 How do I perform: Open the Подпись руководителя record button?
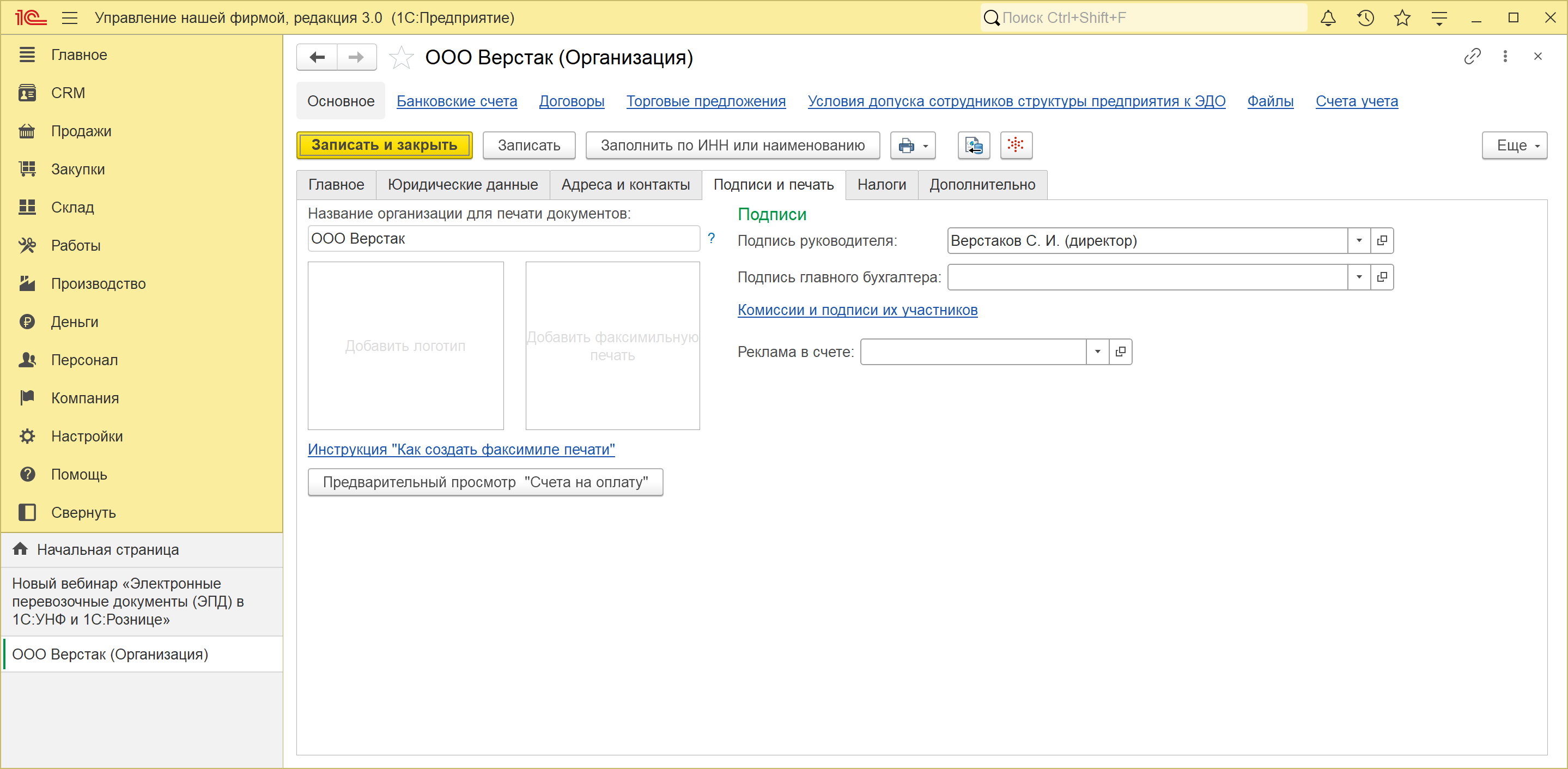click(1382, 241)
